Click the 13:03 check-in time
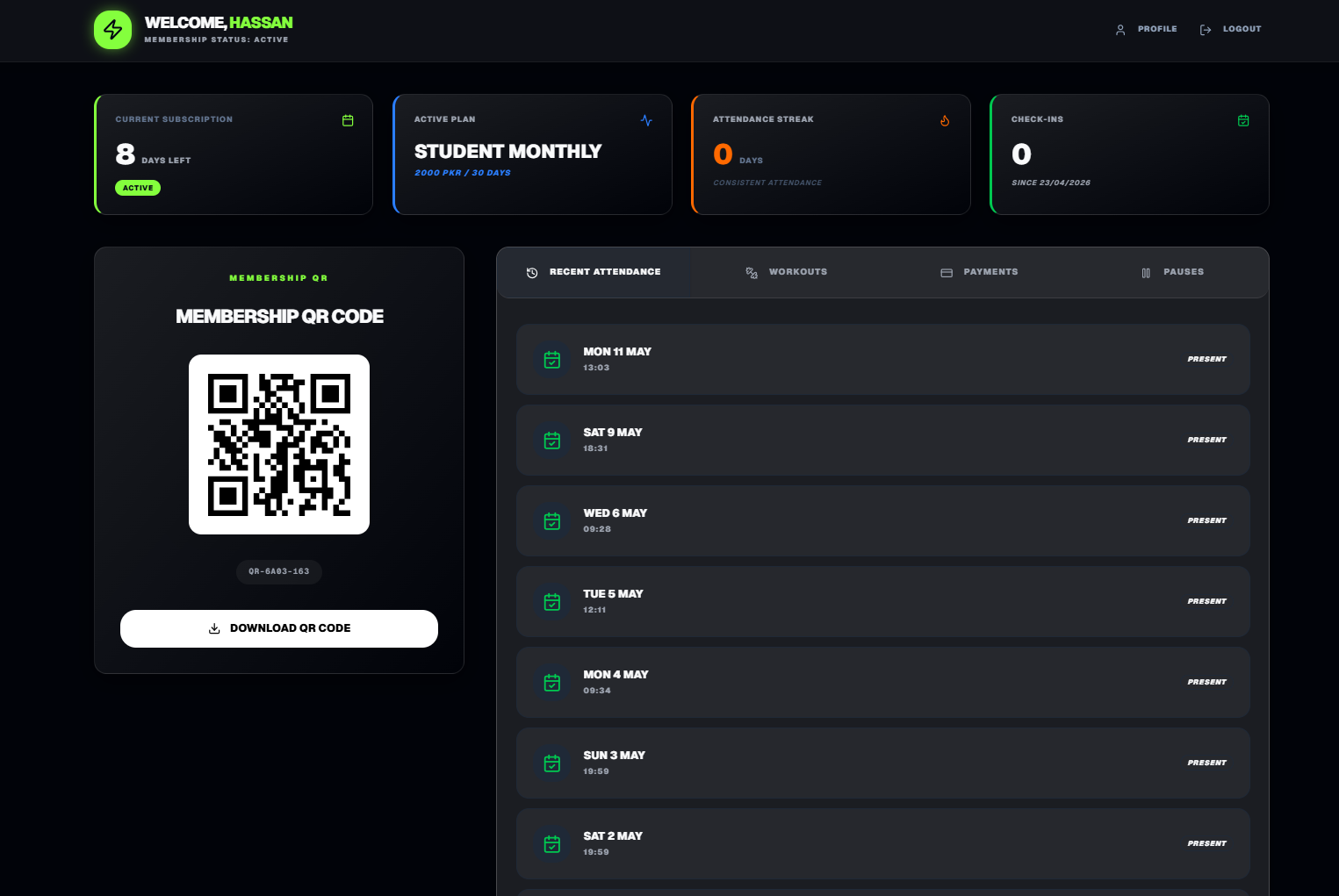The height and width of the screenshot is (896, 1339). pyautogui.click(x=596, y=368)
